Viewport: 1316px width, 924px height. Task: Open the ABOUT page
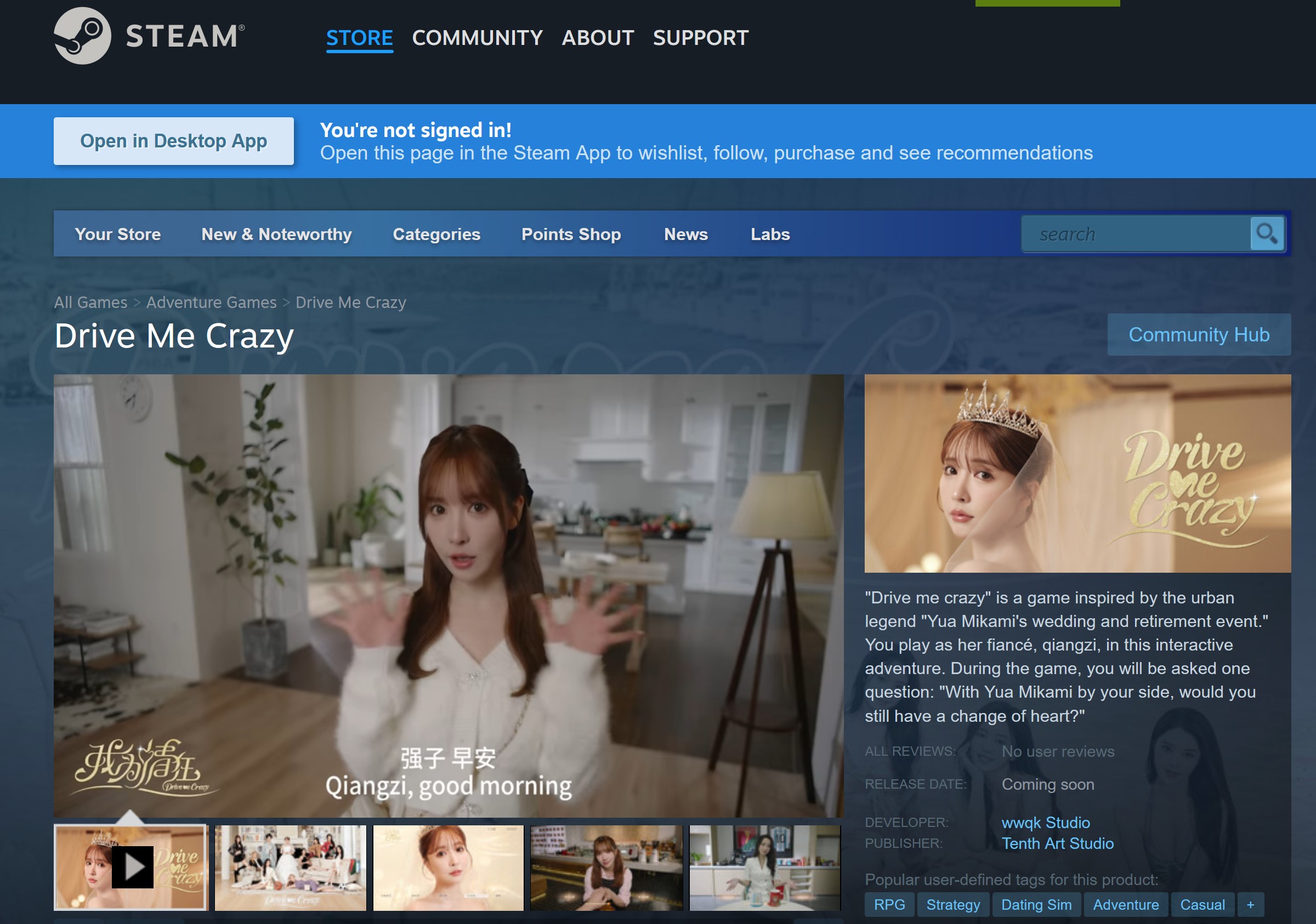point(598,38)
